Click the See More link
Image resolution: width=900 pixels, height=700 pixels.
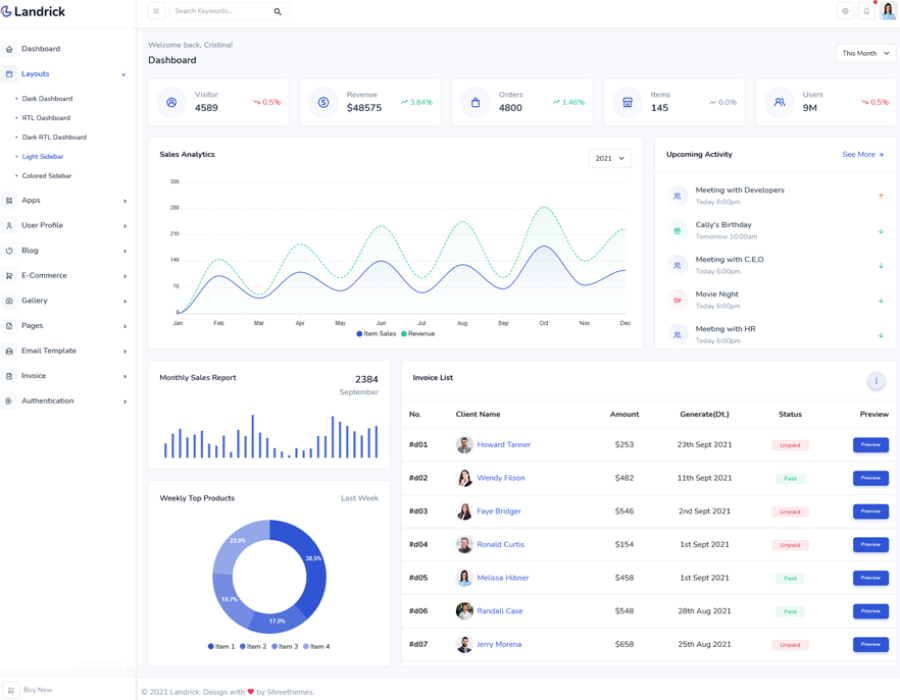tap(862, 155)
